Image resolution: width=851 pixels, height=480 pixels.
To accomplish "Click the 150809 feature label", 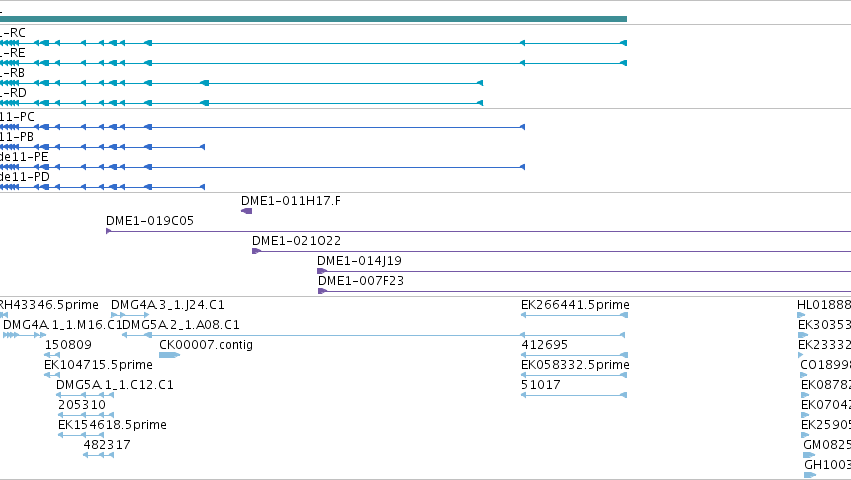I will [x=68, y=345].
